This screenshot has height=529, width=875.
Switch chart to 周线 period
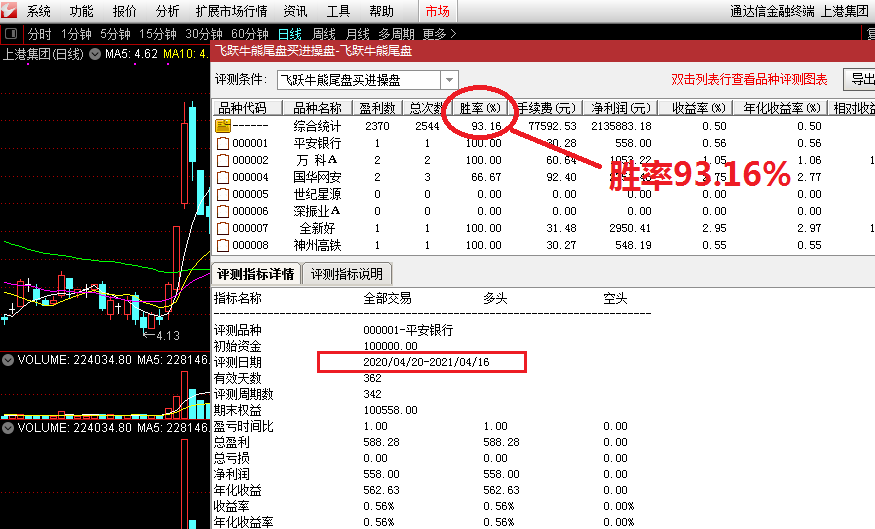click(324, 34)
